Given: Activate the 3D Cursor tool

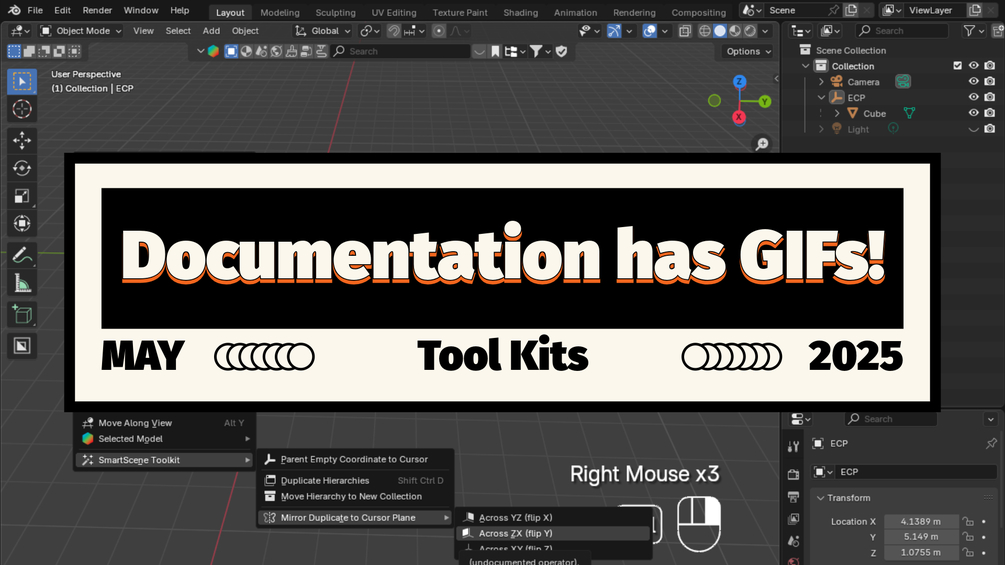Looking at the screenshot, I should point(22,110).
